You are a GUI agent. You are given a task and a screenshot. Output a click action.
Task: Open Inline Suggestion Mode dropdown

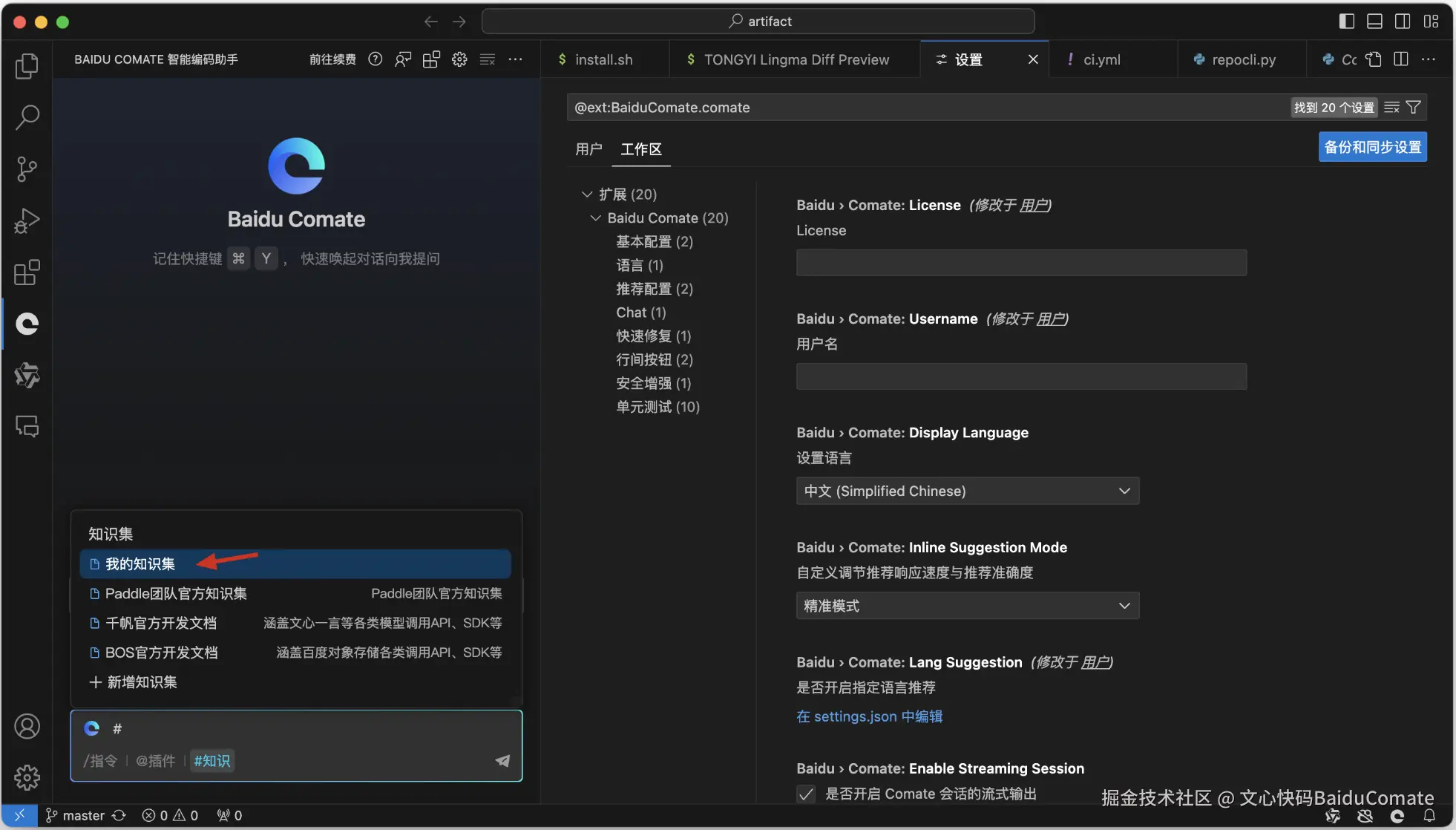[967, 606]
